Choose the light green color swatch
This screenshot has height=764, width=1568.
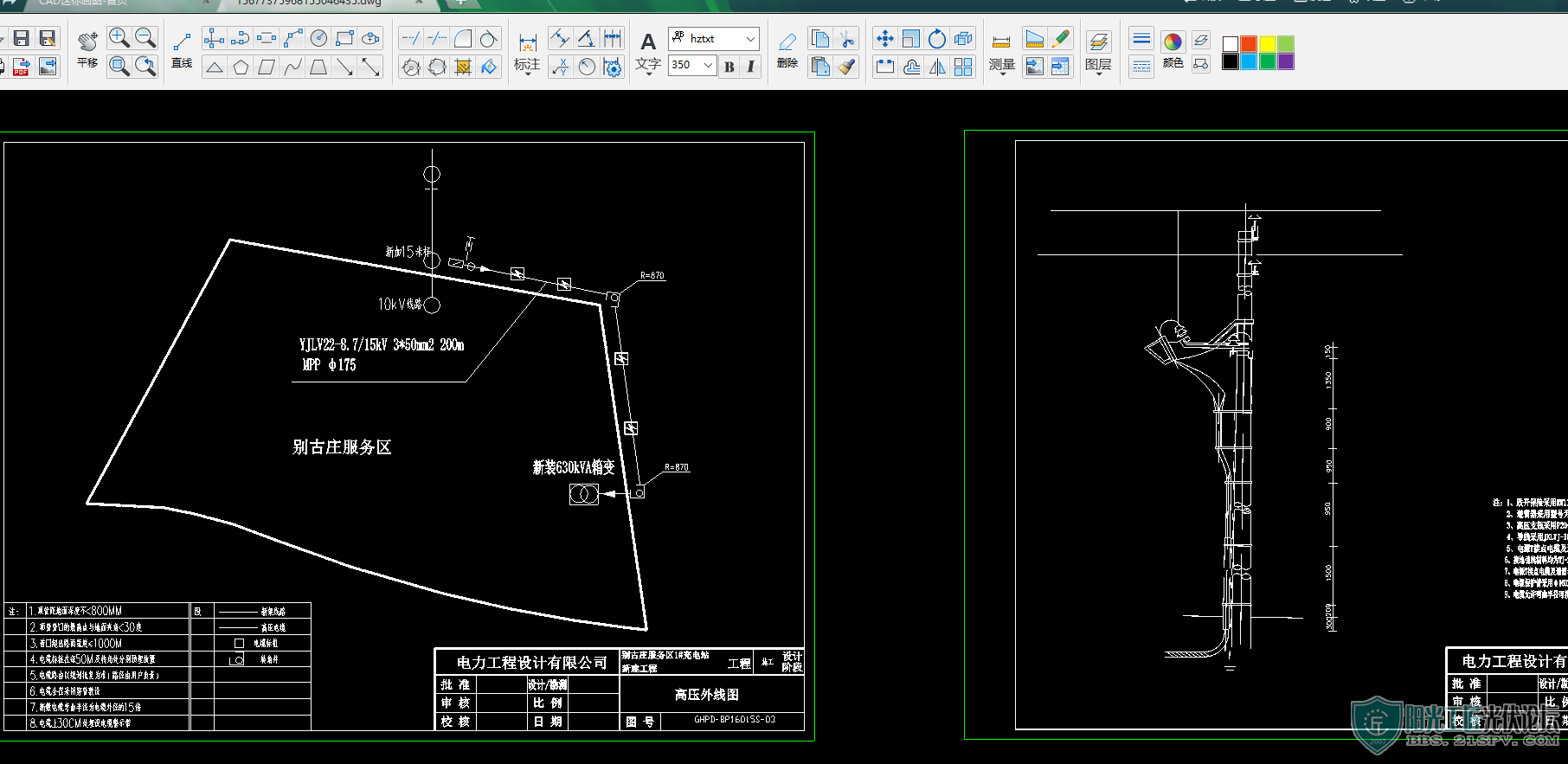(1286, 44)
